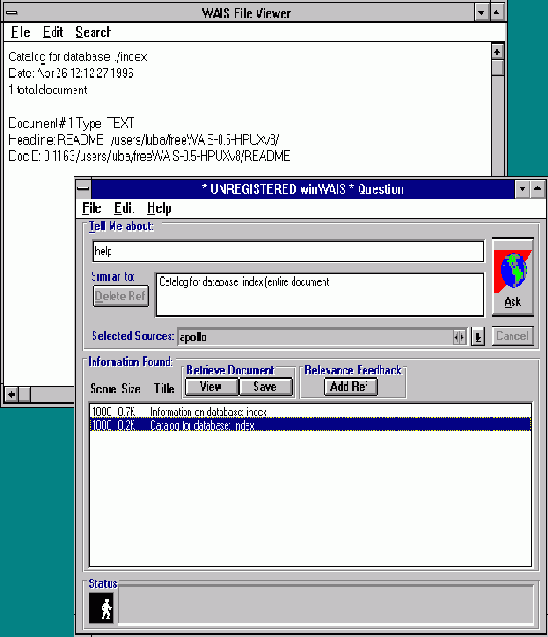The width and height of the screenshot is (548, 637).
Task: Open the winWAIS Question system menu box
Action: 83,188
